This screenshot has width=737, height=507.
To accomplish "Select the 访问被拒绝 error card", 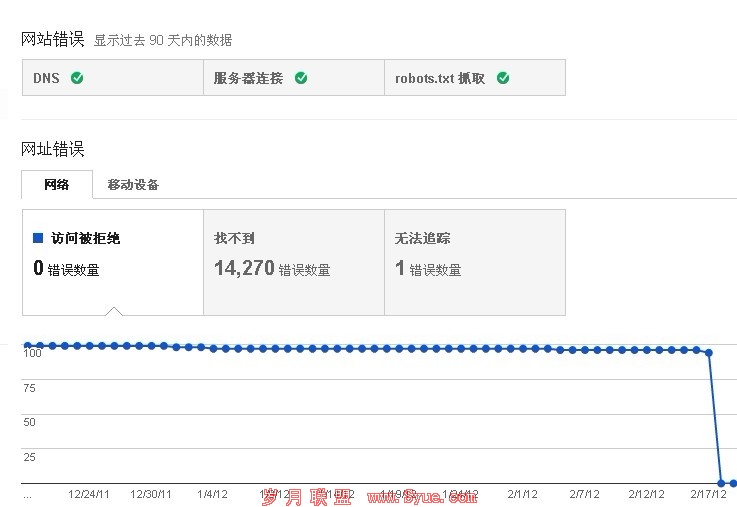I will 112,261.
